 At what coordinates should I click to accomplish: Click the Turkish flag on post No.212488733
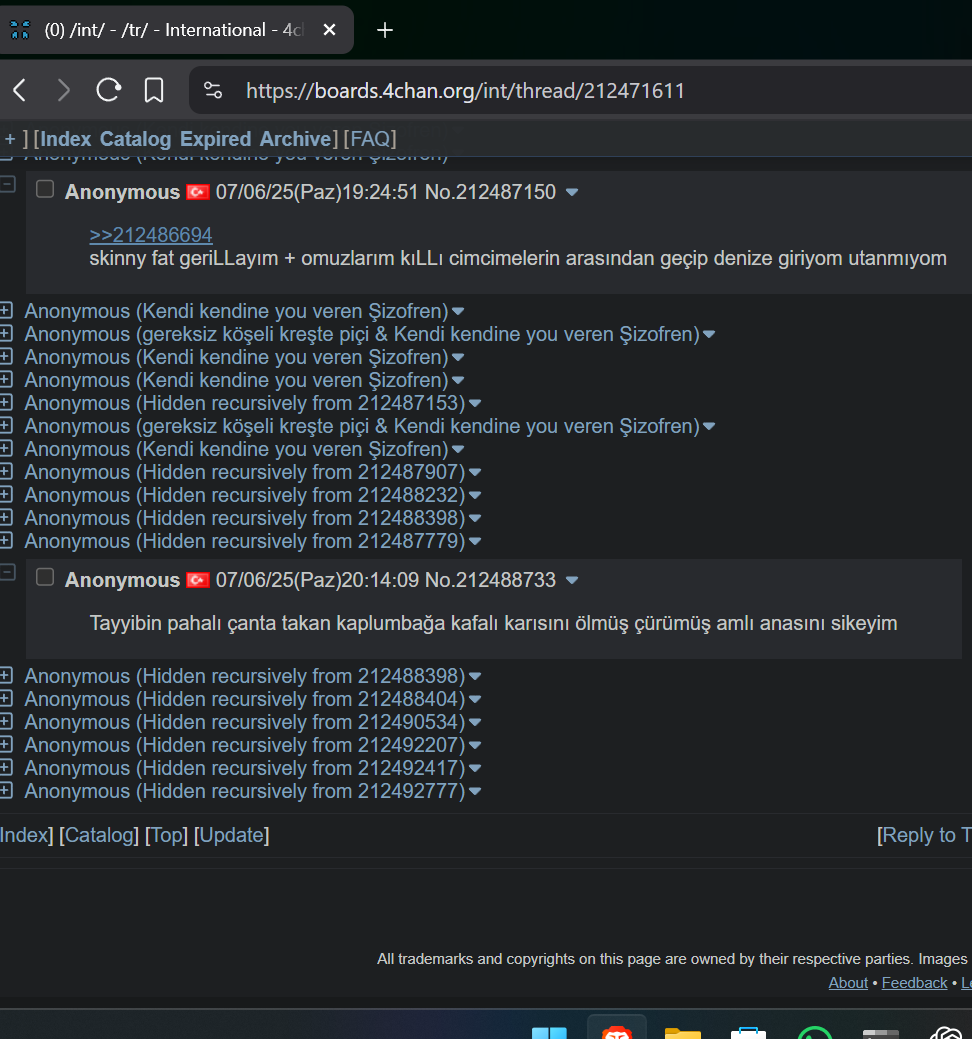(197, 580)
